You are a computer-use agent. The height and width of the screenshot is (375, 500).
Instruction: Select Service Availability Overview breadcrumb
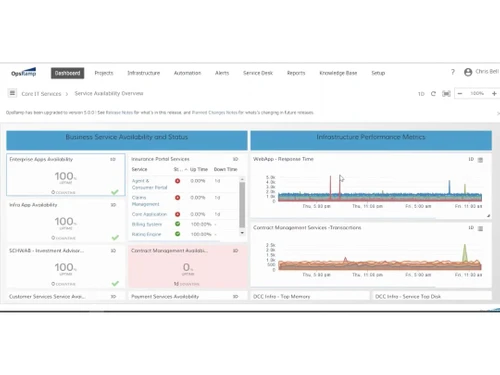pos(109,93)
